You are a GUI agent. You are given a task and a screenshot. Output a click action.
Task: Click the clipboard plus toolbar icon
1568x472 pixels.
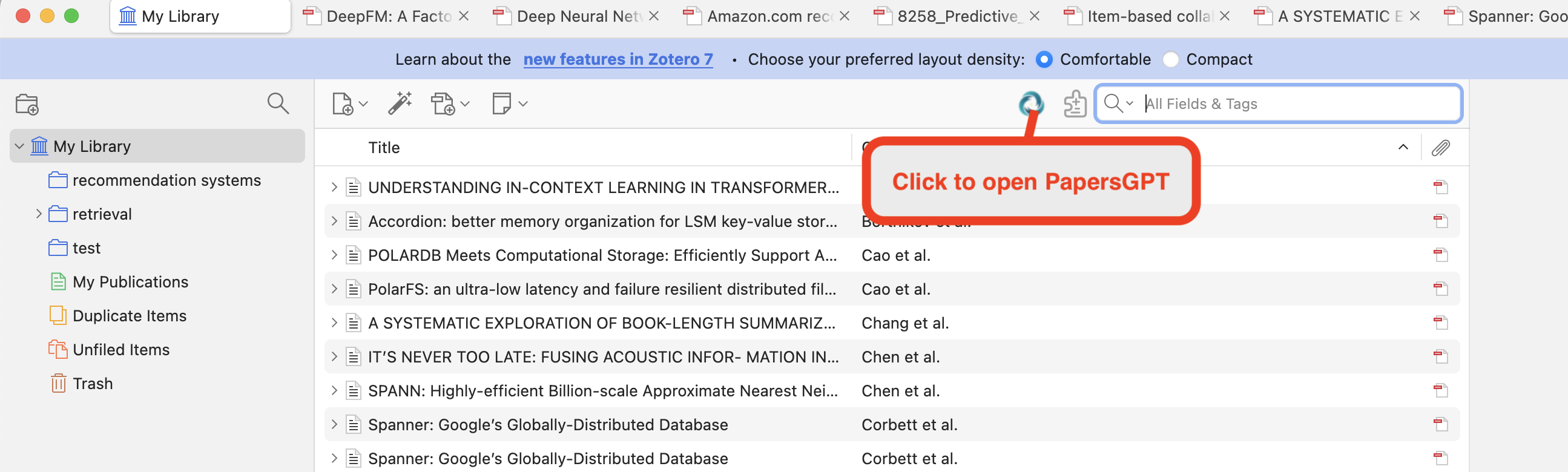click(x=1075, y=104)
